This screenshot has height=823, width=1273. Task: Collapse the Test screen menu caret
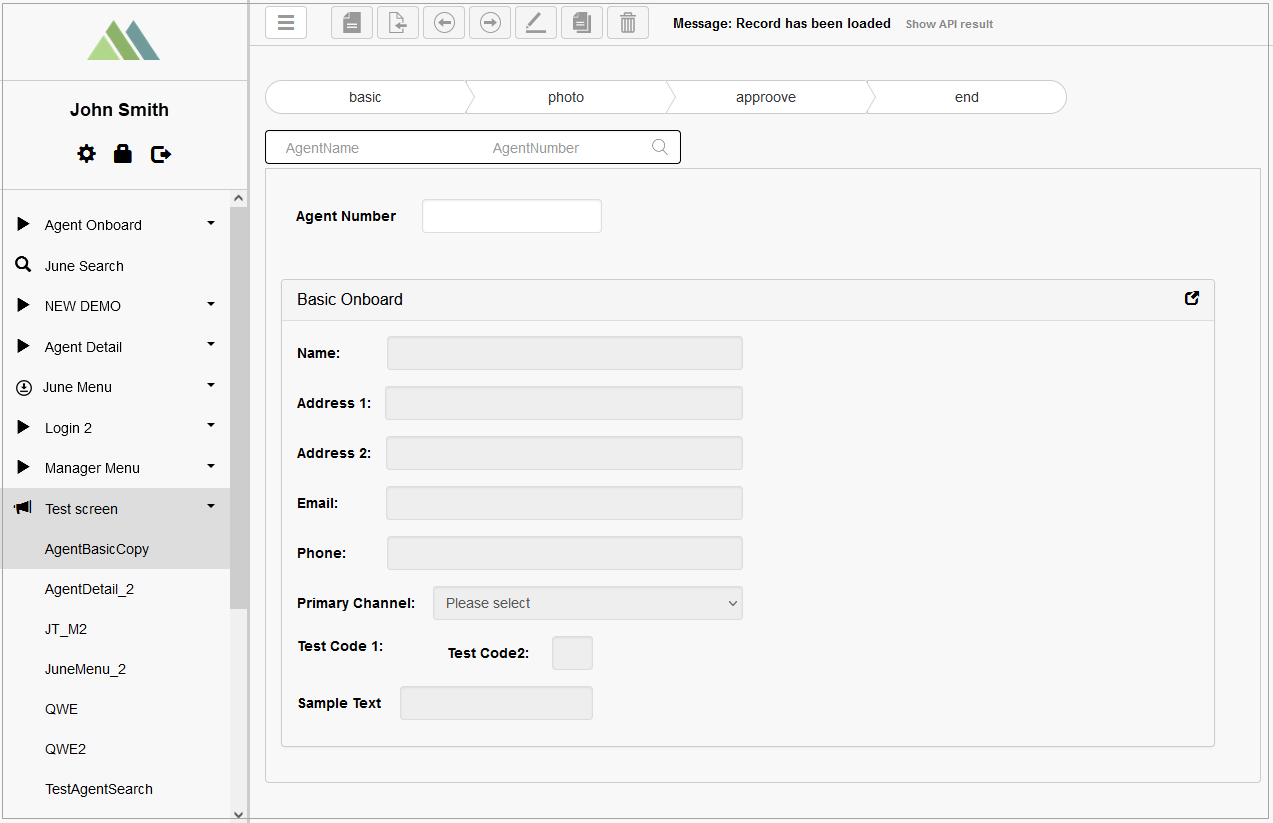tap(211, 506)
